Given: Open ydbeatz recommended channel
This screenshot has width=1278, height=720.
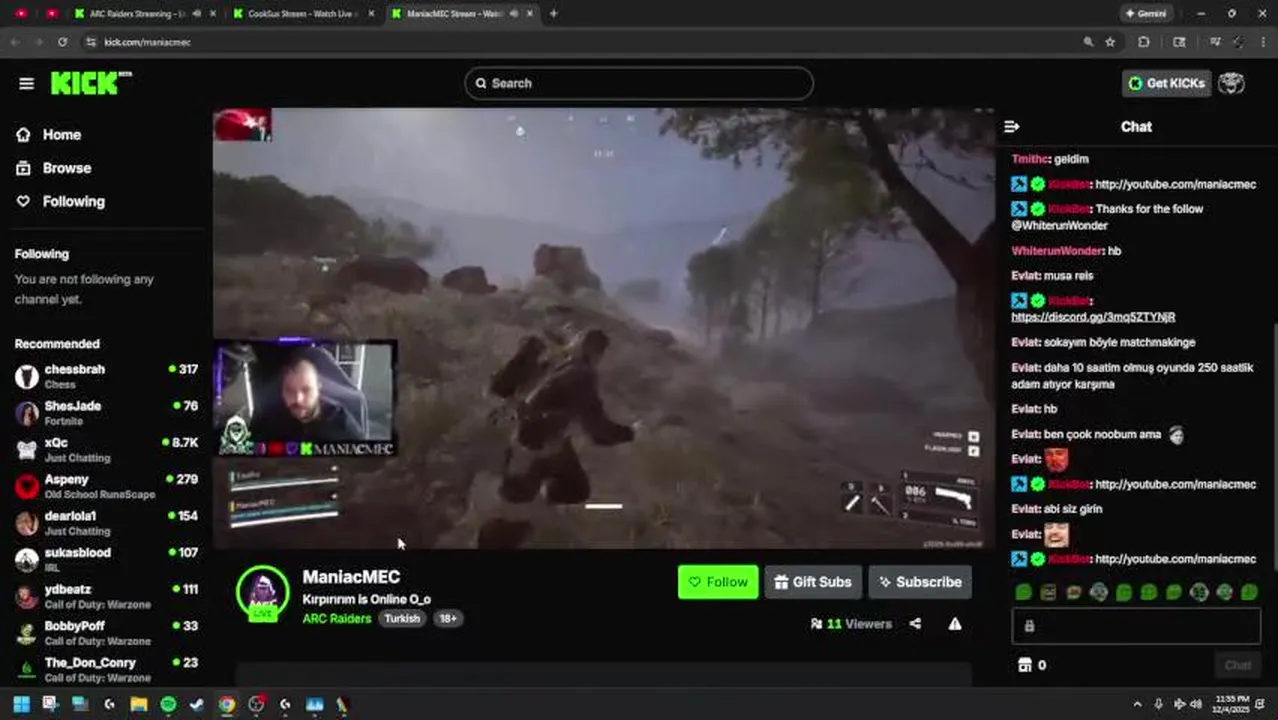Looking at the screenshot, I should click(106, 596).
